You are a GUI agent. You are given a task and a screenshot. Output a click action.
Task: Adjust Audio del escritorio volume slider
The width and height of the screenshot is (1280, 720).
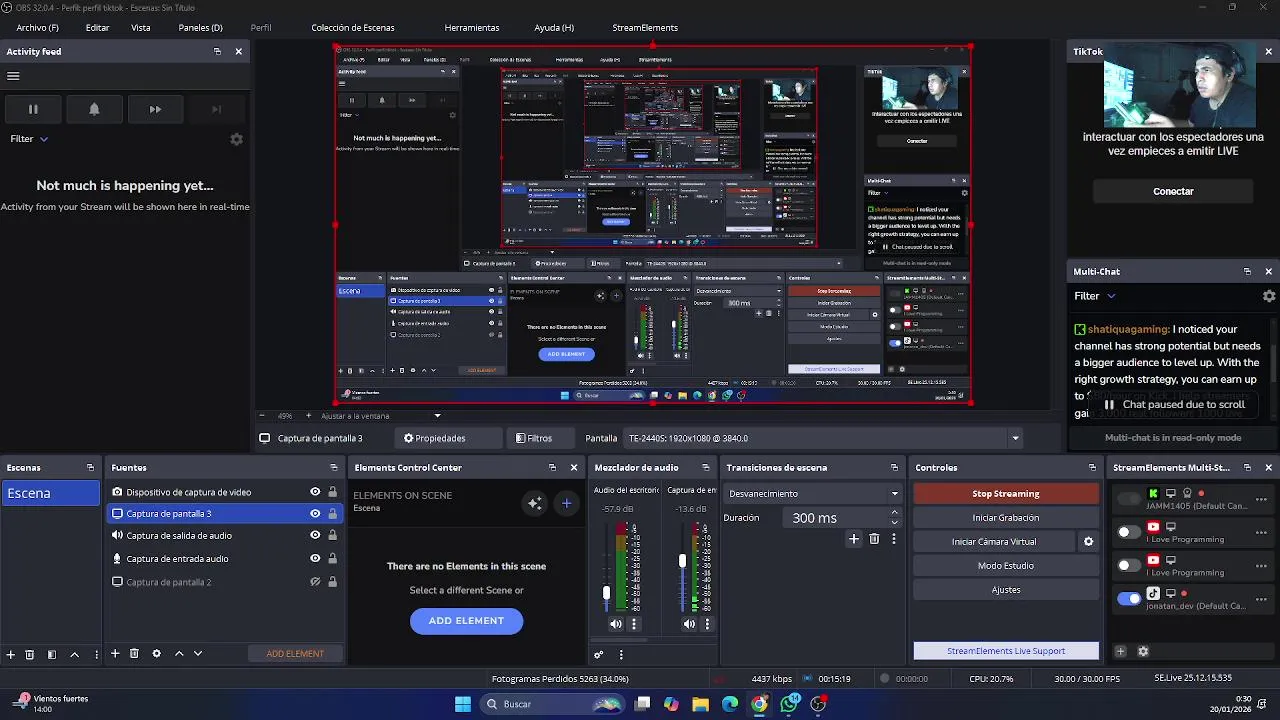606,593
